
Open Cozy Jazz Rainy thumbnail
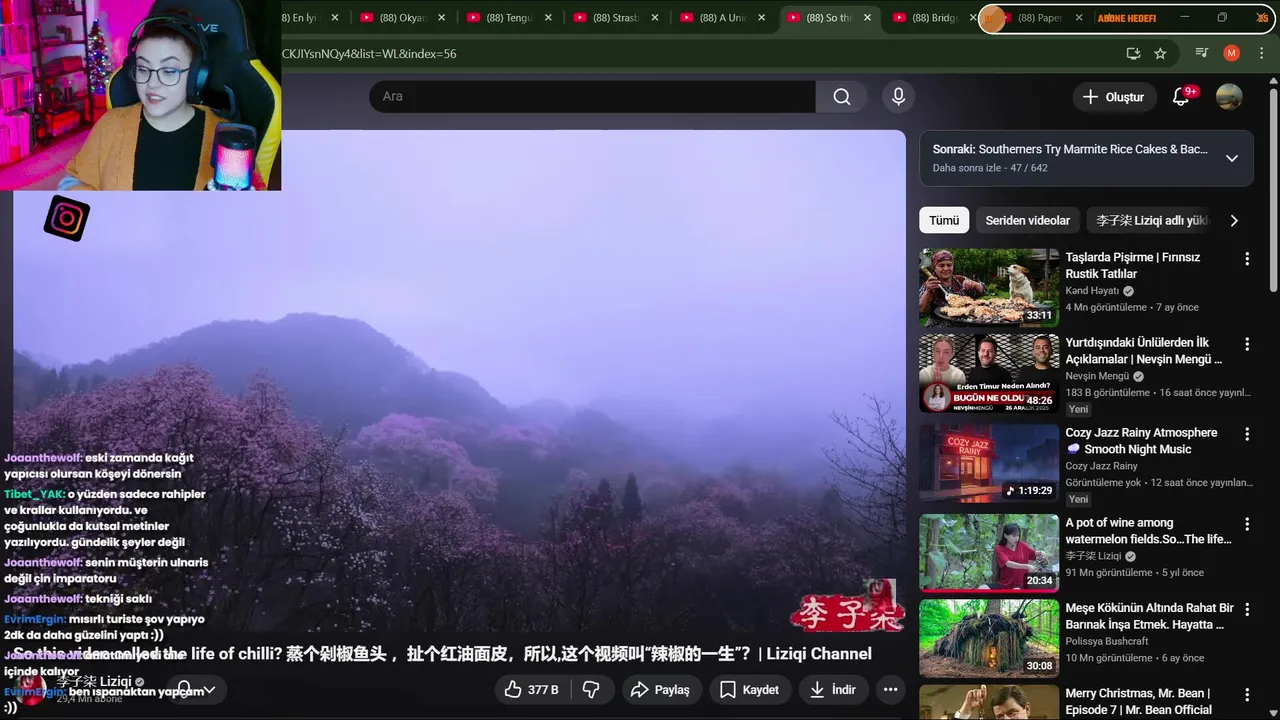click(x=989, y=463)
